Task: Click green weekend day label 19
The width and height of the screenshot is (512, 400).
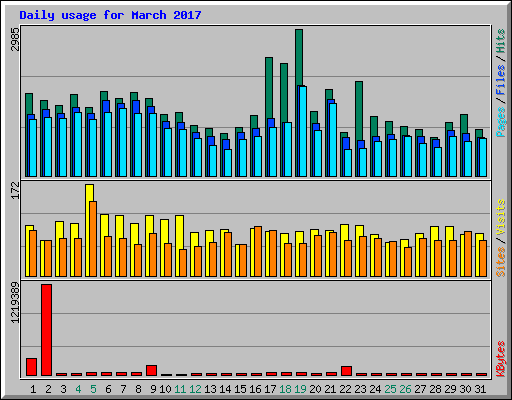Action: [300, 389]
